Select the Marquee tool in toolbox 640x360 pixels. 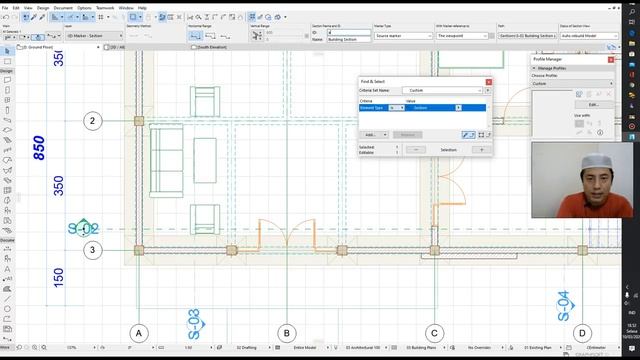(7, 62)
